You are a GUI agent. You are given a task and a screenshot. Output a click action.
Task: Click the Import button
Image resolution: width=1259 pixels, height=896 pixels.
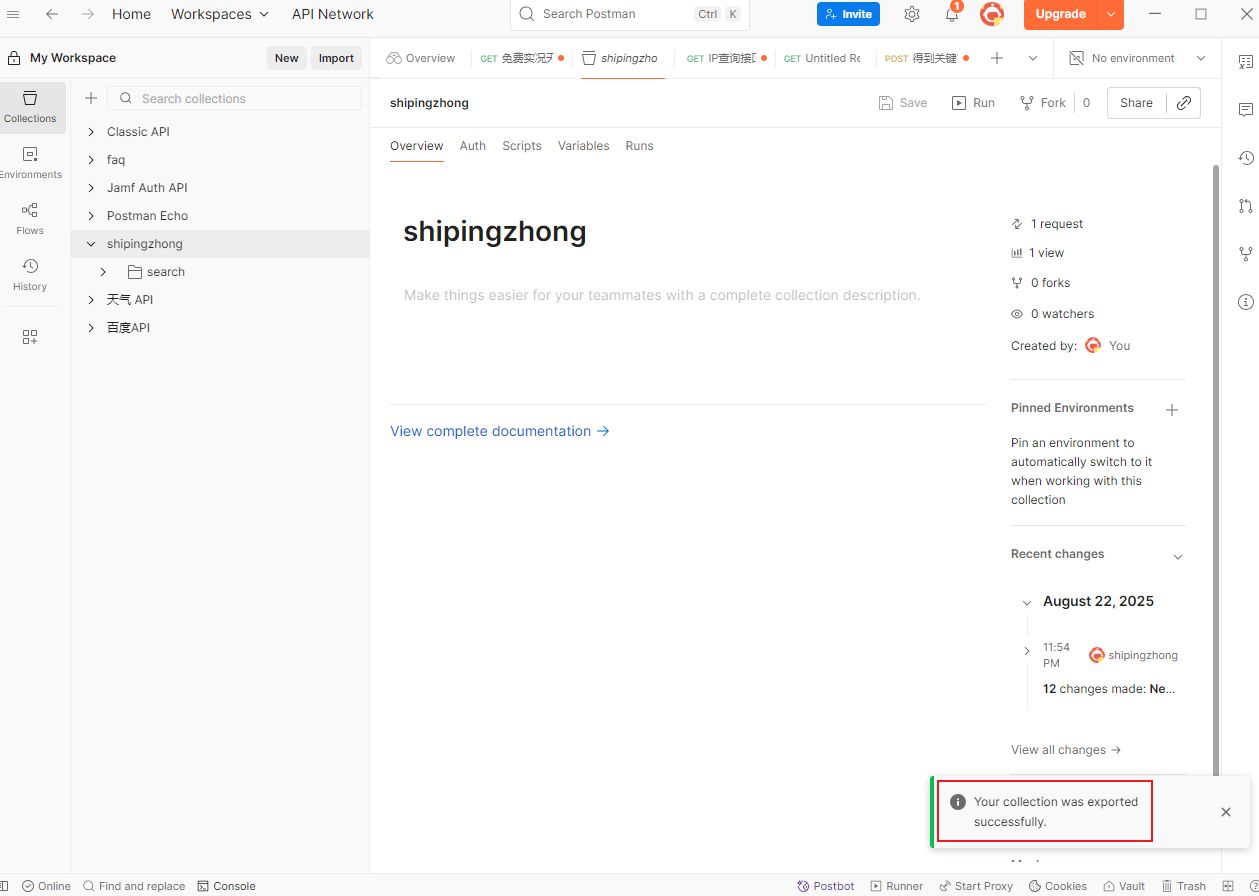[336, 58]
